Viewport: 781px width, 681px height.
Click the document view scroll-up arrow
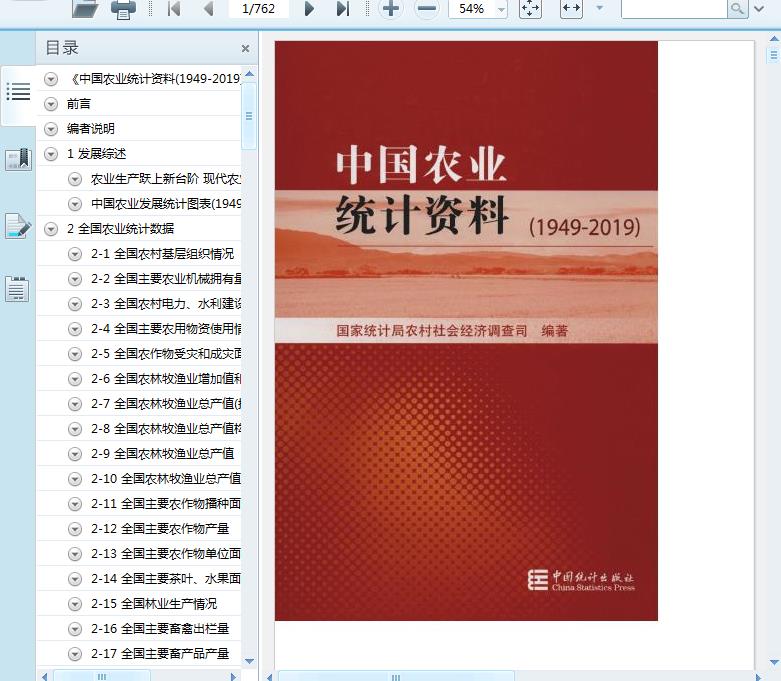coord(775,38)
